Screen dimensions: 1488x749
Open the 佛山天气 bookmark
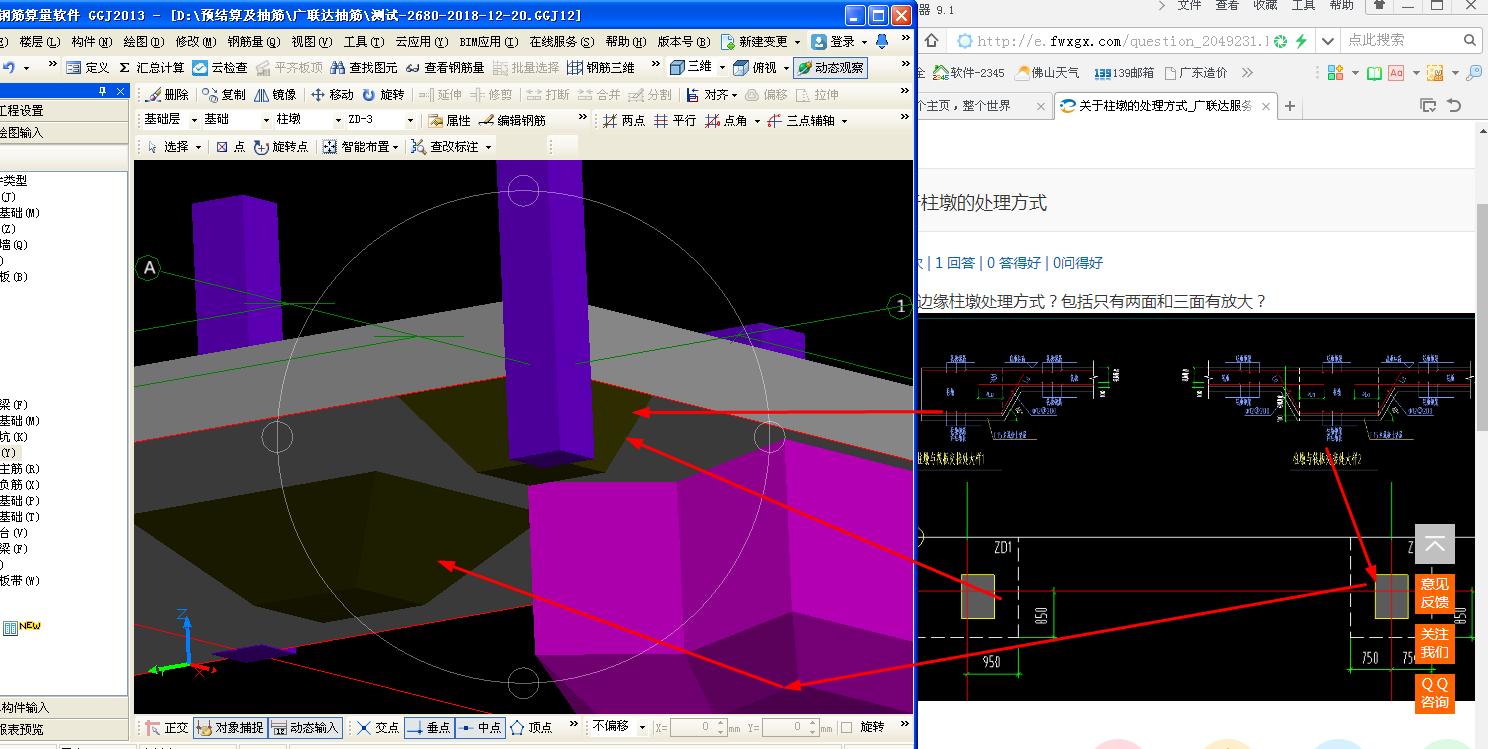coord(1047,73)
